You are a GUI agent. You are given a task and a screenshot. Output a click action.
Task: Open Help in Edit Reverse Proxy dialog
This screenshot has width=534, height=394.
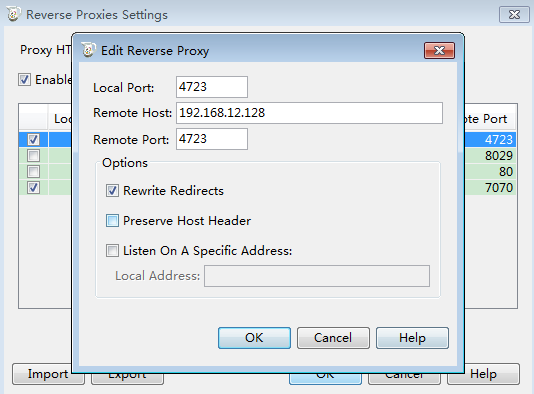(412, 338)
